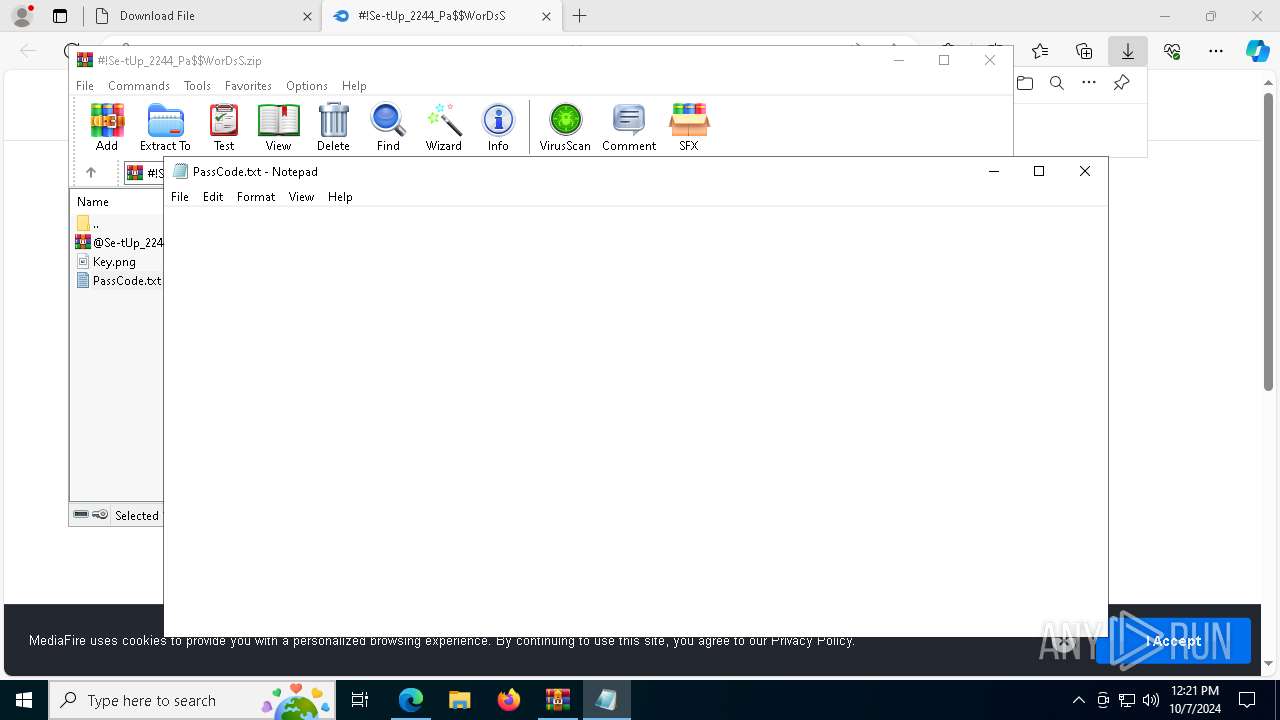Image resolution: width=1280 pixels, height=720 pixels.
Task: Pin the Downloads panel
Action: click(1122, 83)
